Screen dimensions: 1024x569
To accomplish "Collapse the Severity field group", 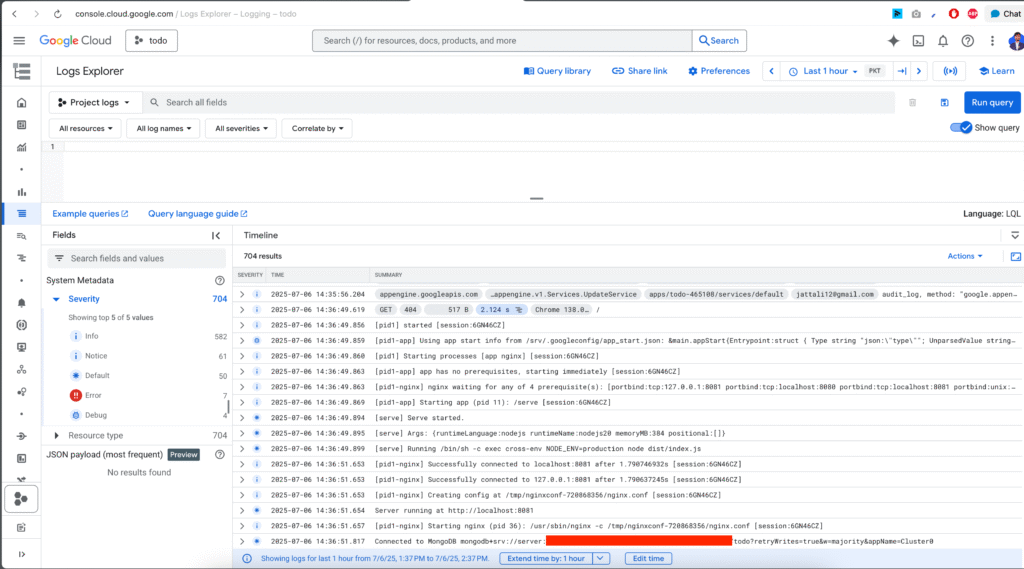I will (56, 299).
